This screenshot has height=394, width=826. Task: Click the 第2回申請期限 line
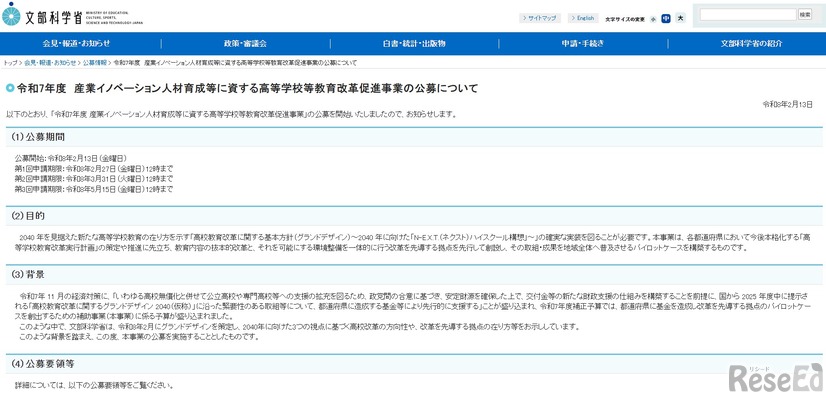(x=94, y=179)
